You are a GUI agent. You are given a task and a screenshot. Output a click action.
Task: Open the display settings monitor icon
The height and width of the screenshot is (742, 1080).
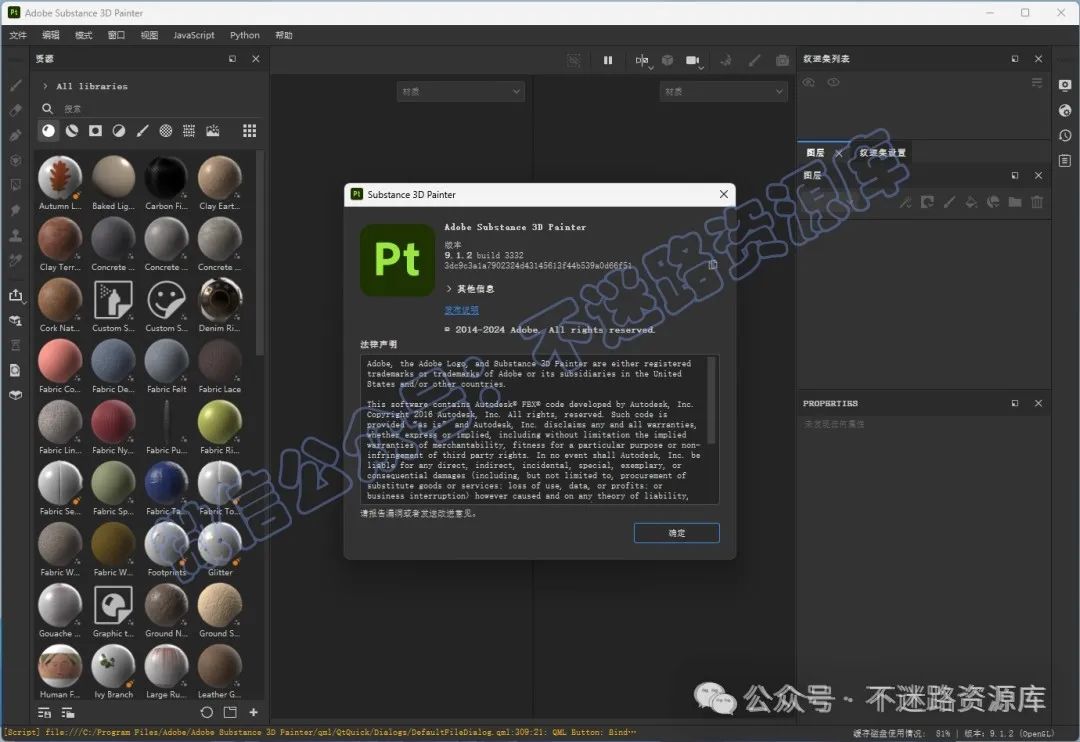coord(1065,85)
